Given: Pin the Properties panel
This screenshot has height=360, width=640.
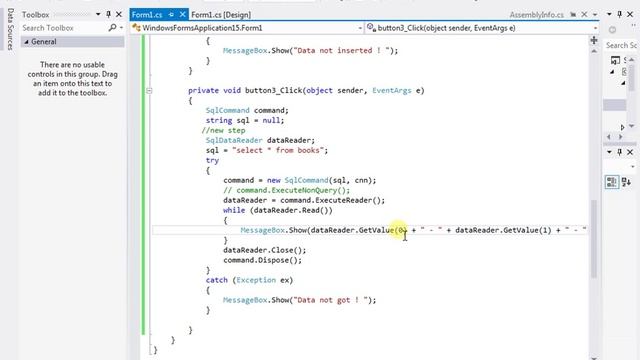Looking at the screenshot, I should (619, 152).
